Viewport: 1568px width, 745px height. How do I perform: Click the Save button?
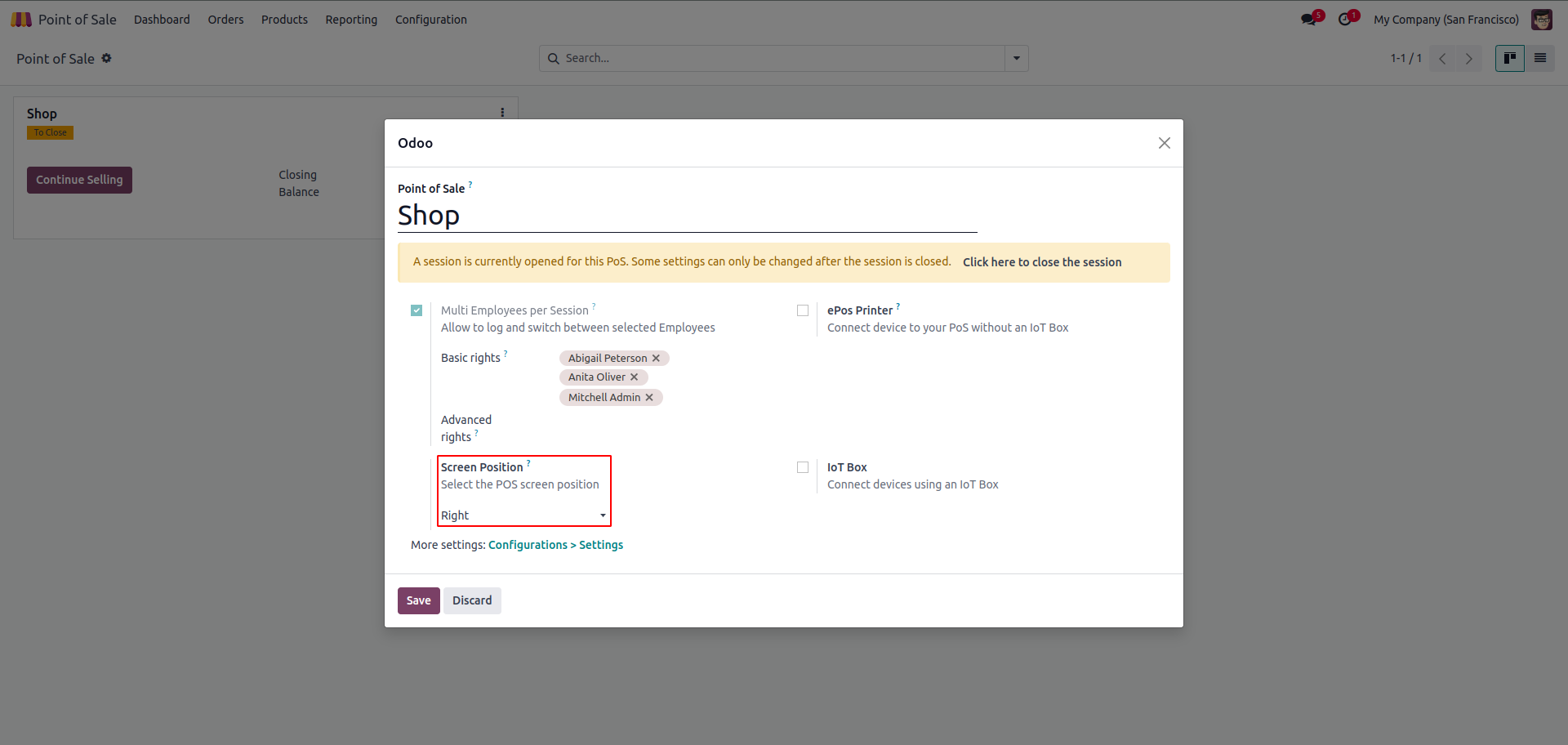[419, 600]
